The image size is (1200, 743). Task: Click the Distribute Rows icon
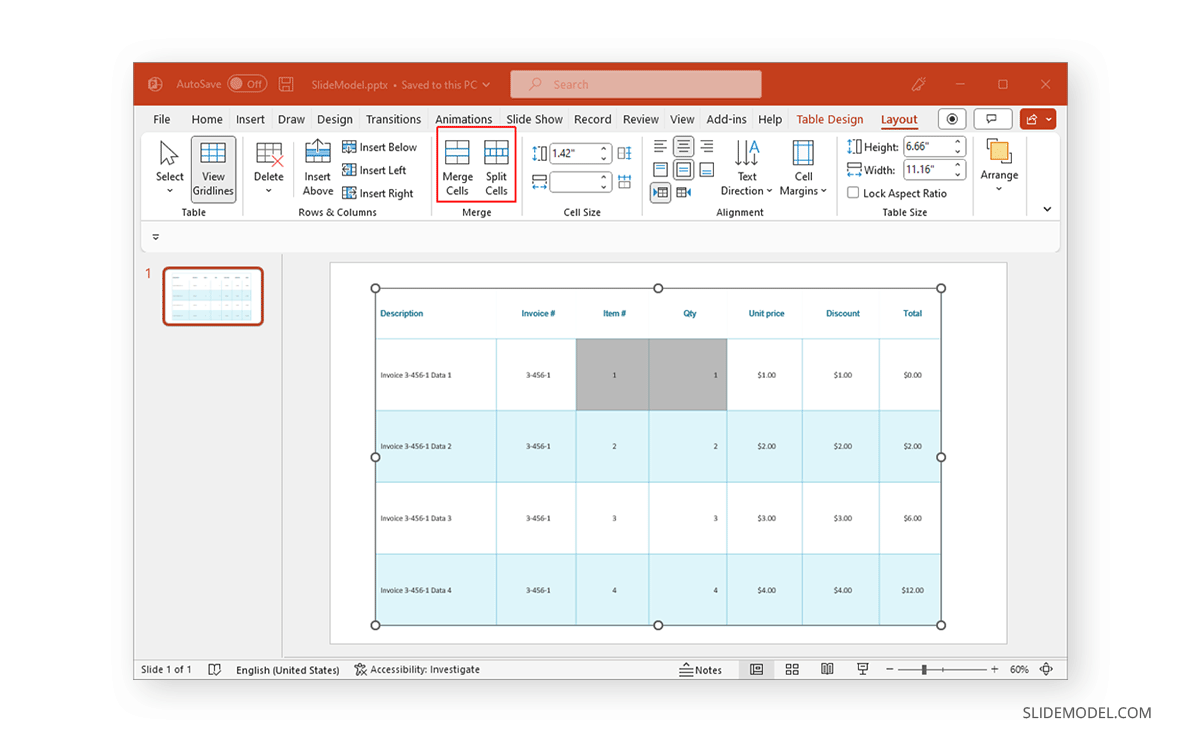(625, 153)
